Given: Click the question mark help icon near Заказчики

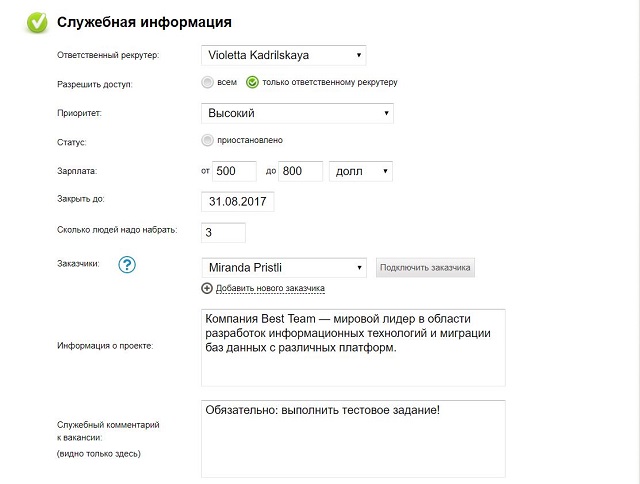Looking at the screenshot, I should [x=127, y=265].
